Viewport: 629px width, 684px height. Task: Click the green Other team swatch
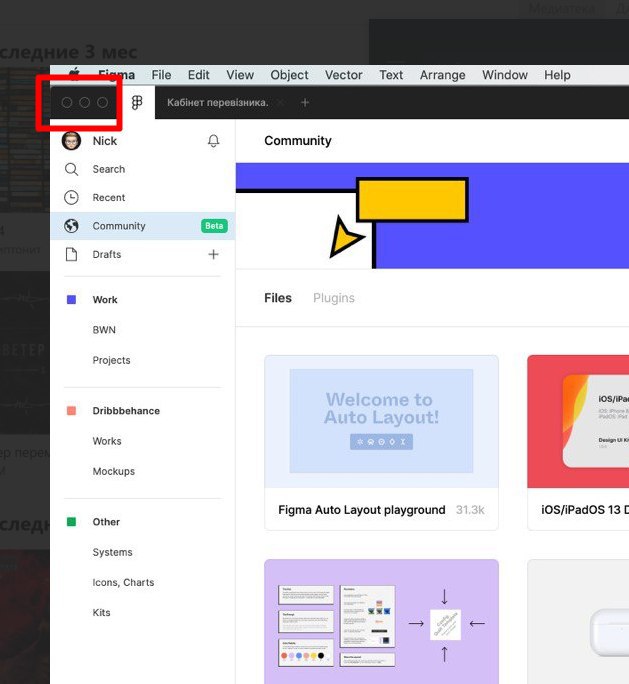72,522
